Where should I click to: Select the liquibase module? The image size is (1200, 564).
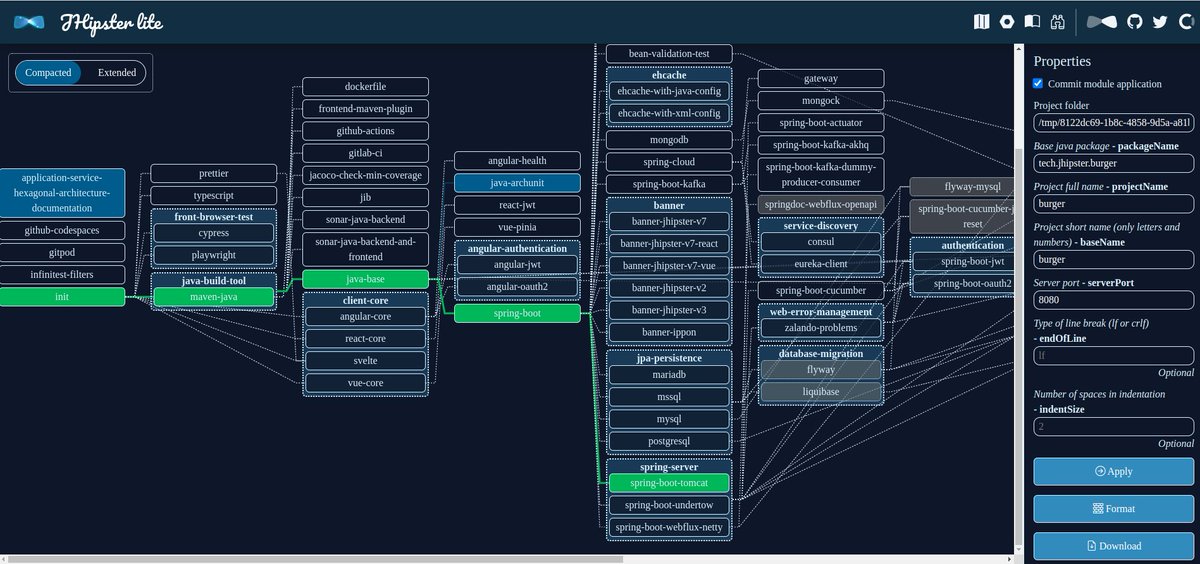point(821,392)
